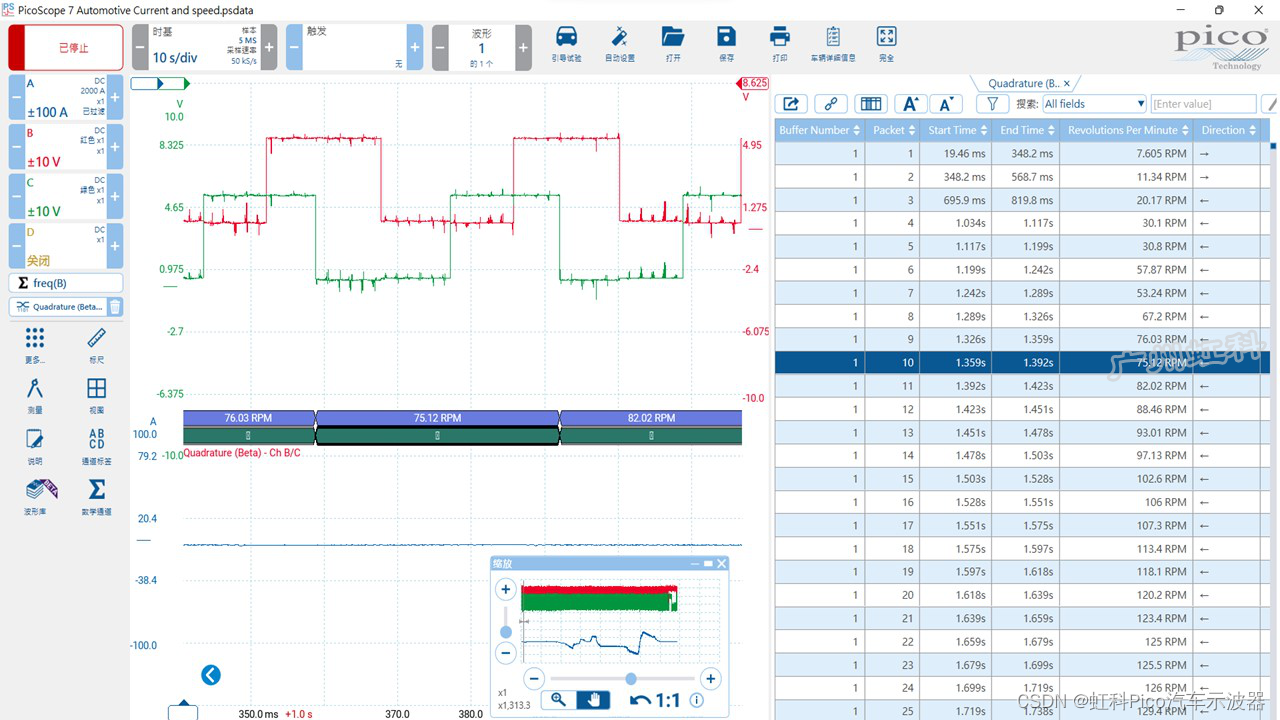The width and height of the screenshot is (1280, 720).
Task: Select the Rulers tool icon
Action: [97, 337]
